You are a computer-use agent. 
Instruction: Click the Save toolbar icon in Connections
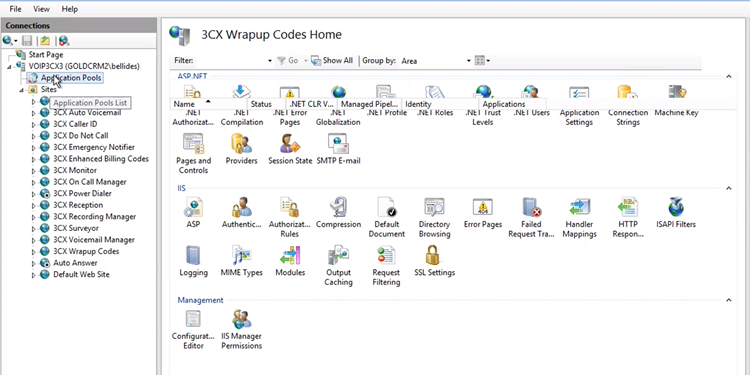point(27,41)
